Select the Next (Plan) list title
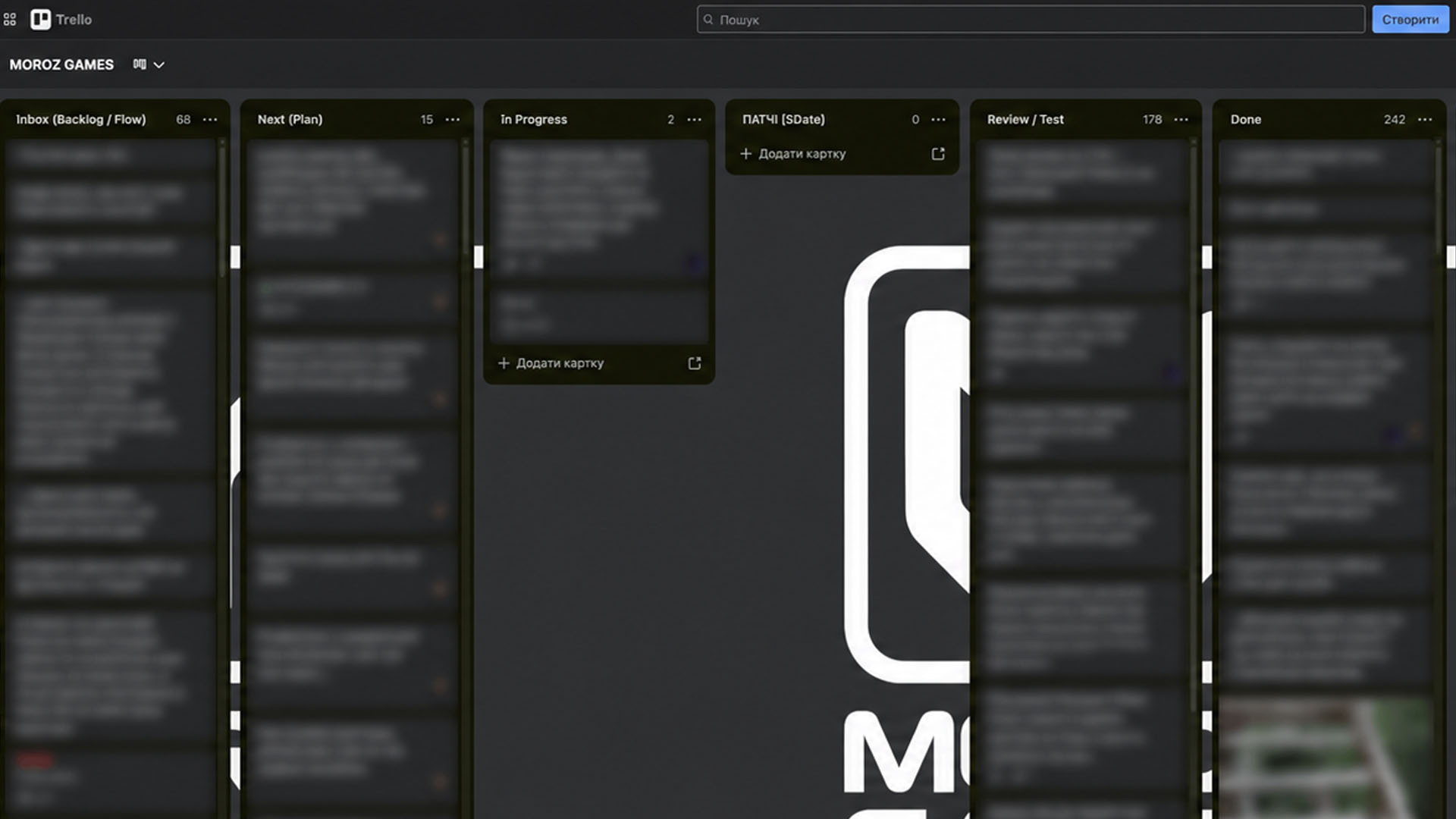Screen dimensions: 1456x819 coord(290,120)
